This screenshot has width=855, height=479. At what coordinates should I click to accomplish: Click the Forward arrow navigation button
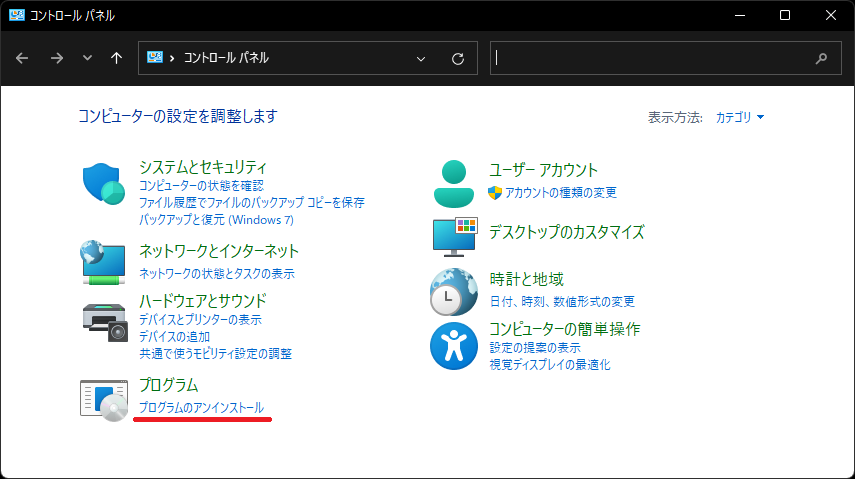point(57,58)
